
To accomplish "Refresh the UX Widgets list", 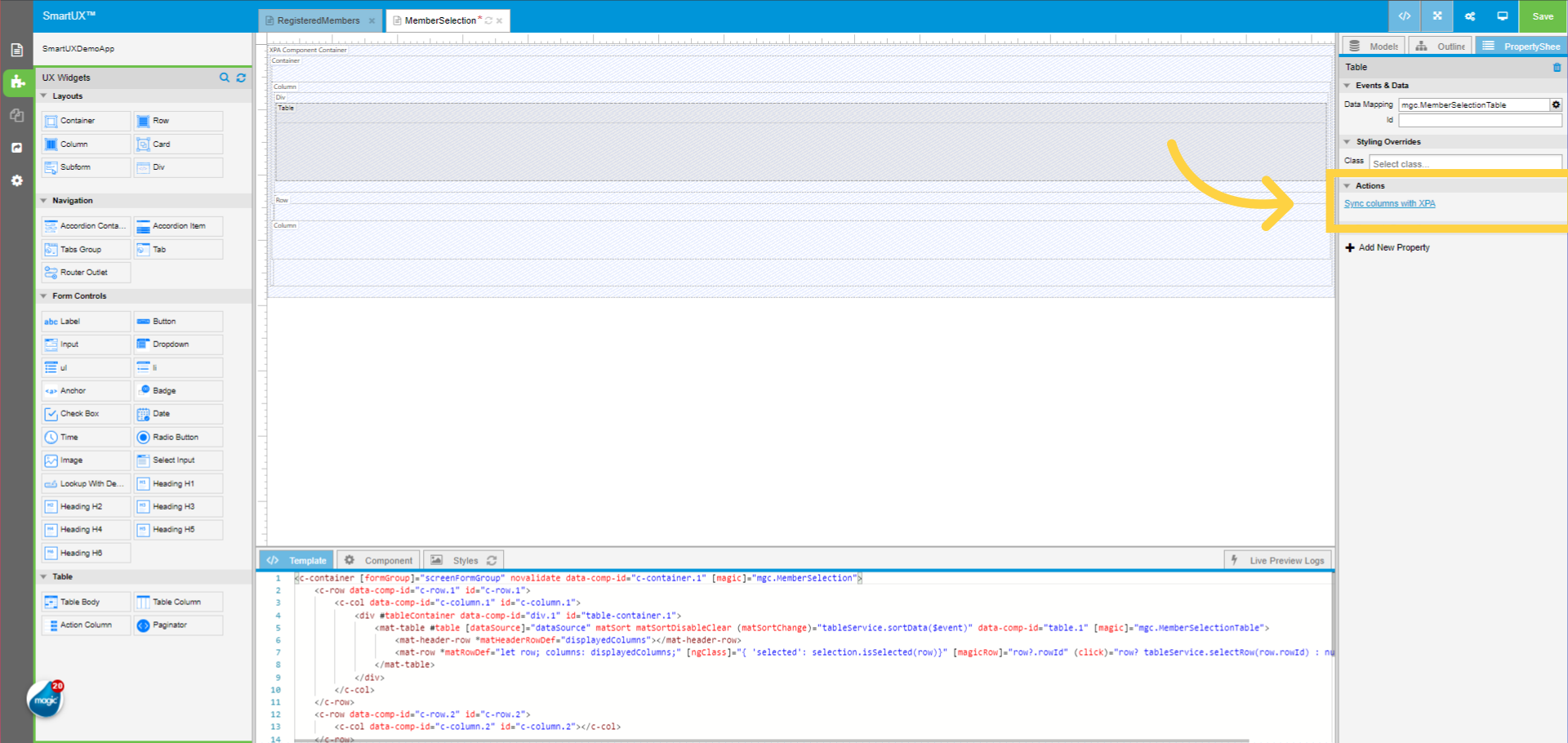I will coord(241,78).
